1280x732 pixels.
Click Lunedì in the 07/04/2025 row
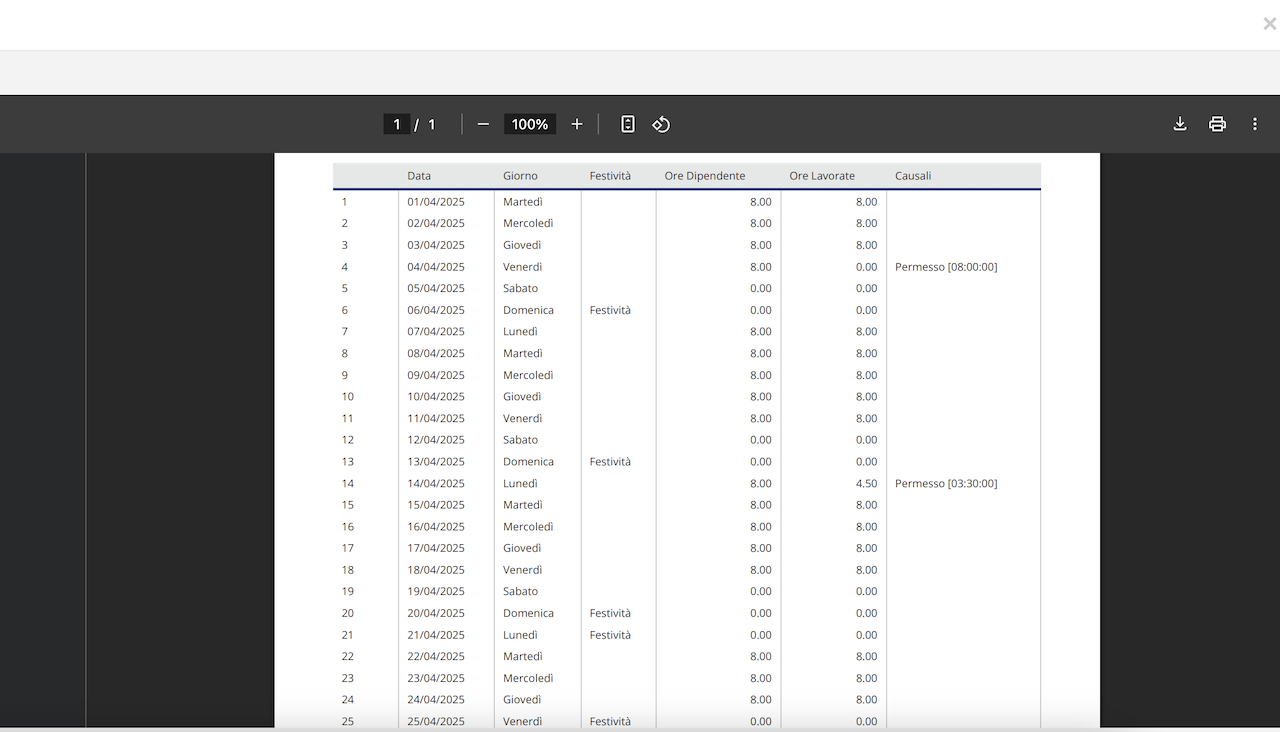click(x=520, y=332)
